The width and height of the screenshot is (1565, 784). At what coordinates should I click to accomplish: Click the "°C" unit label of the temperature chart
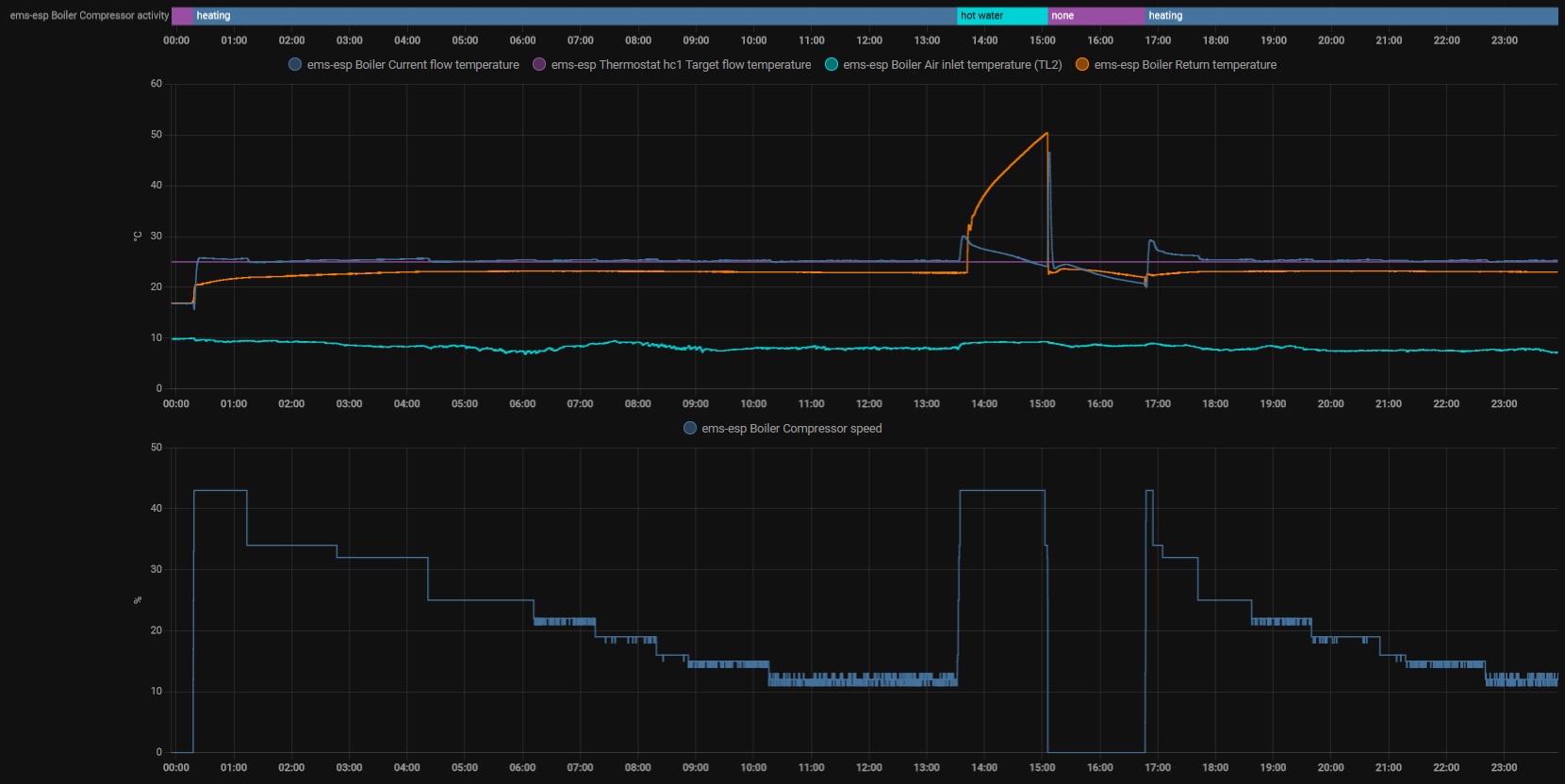138,236
